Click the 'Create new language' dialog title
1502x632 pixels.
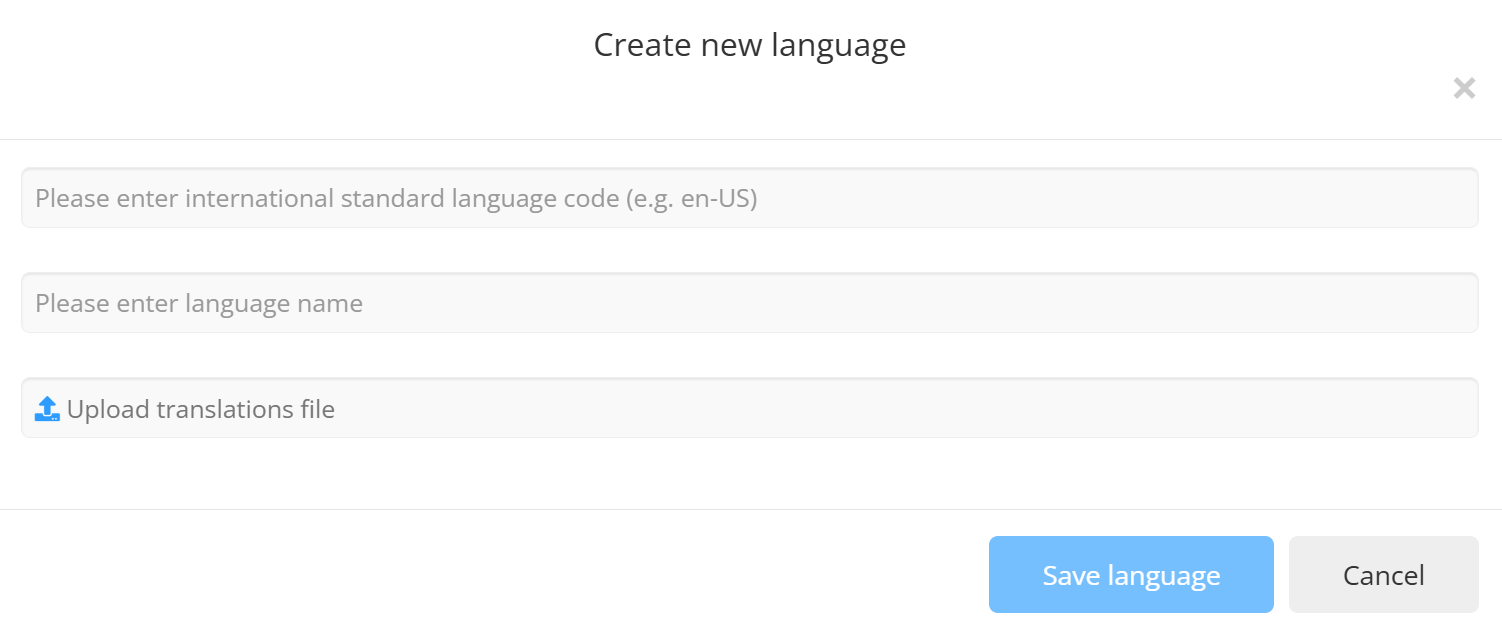749,45
